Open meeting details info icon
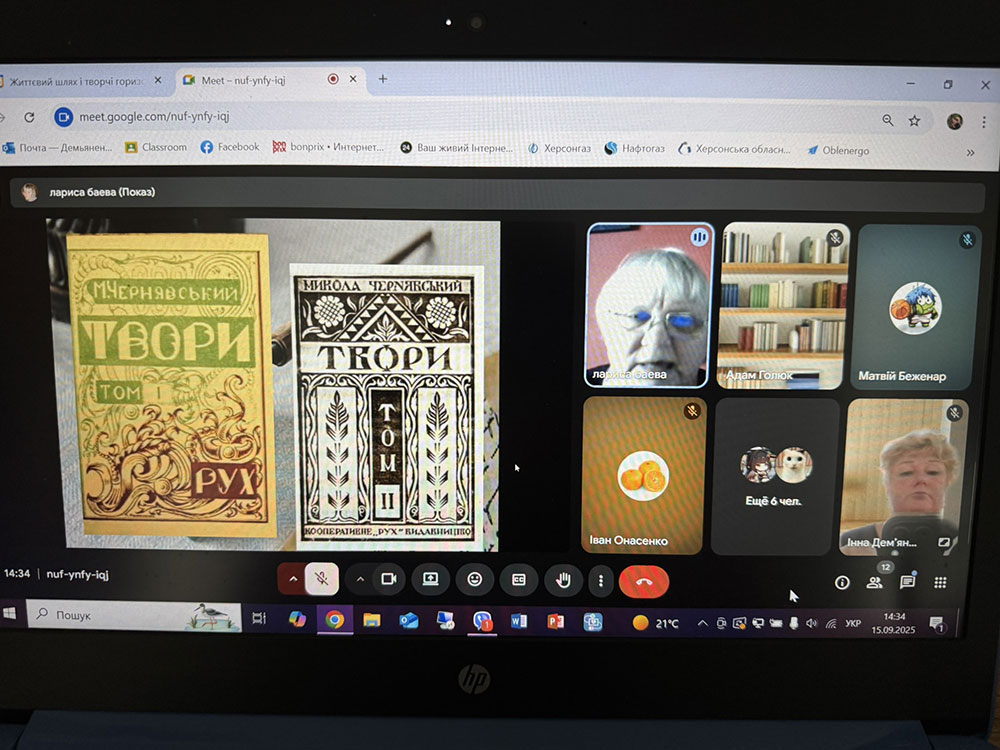This screenshot has height=750, width=1000. click(x=842, y=582)
